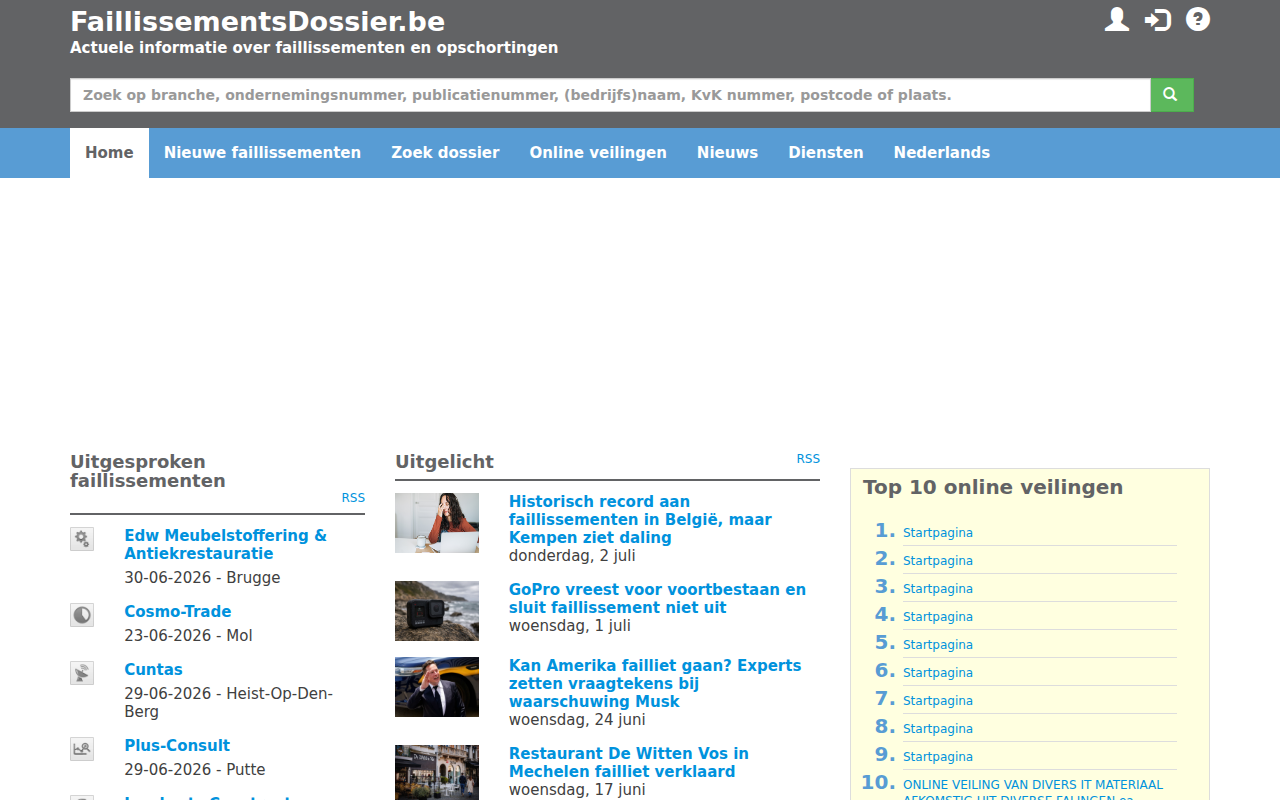Open auction number 5 Startpagina link
Image resolution: width=1280 pixels, height=800 pixels.
tap(938, 645)
